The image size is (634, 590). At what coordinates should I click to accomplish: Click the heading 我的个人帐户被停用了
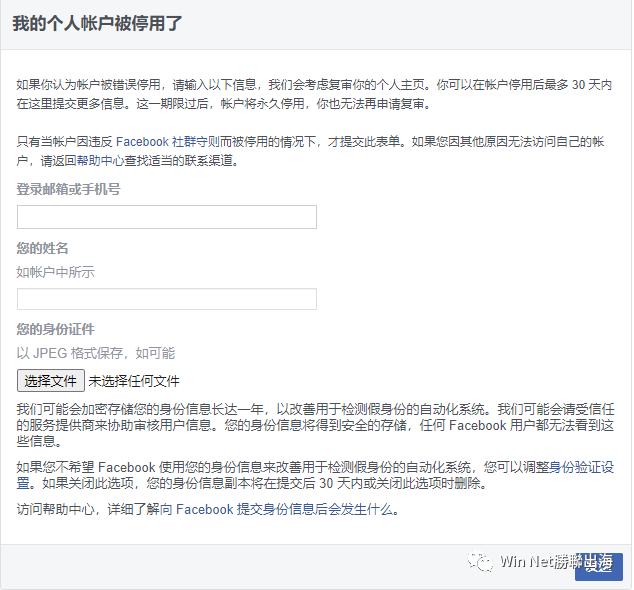(97, 23)
